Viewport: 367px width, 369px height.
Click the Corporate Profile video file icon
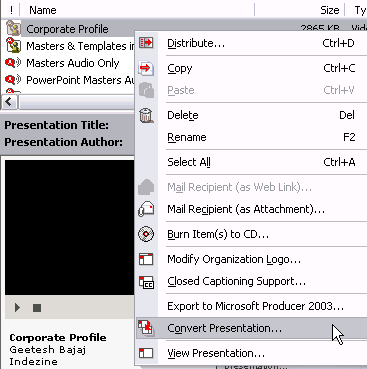[x=13, y=28]
